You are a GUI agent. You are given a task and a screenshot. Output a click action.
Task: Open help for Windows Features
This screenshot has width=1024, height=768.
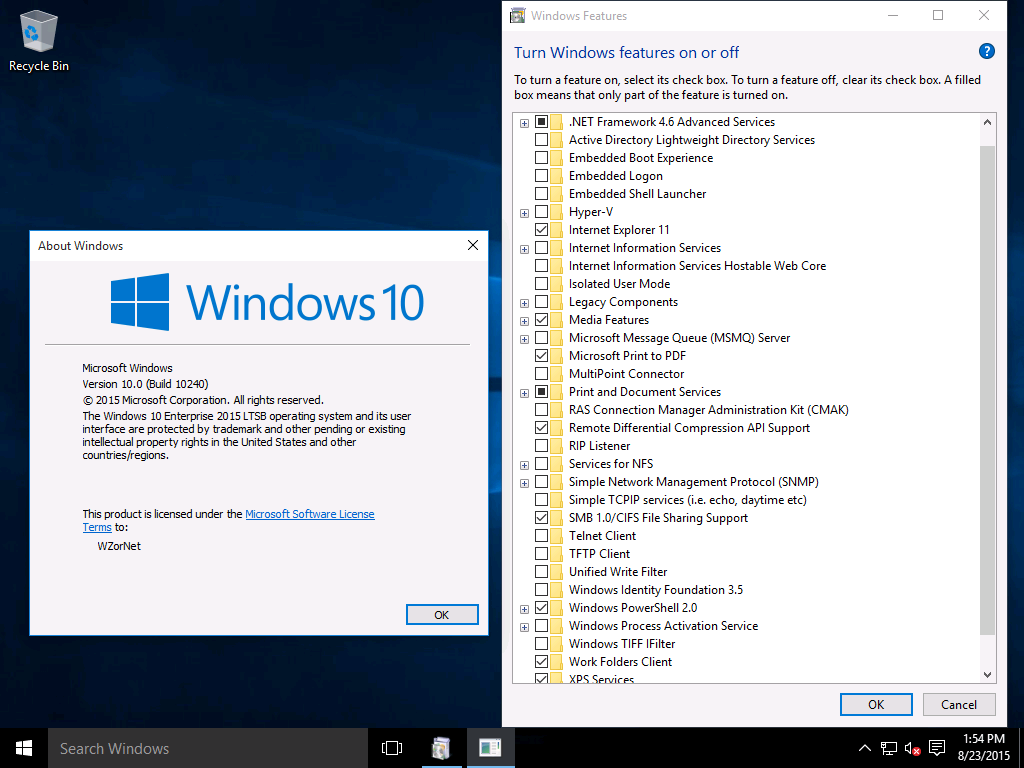click(987, 52)
